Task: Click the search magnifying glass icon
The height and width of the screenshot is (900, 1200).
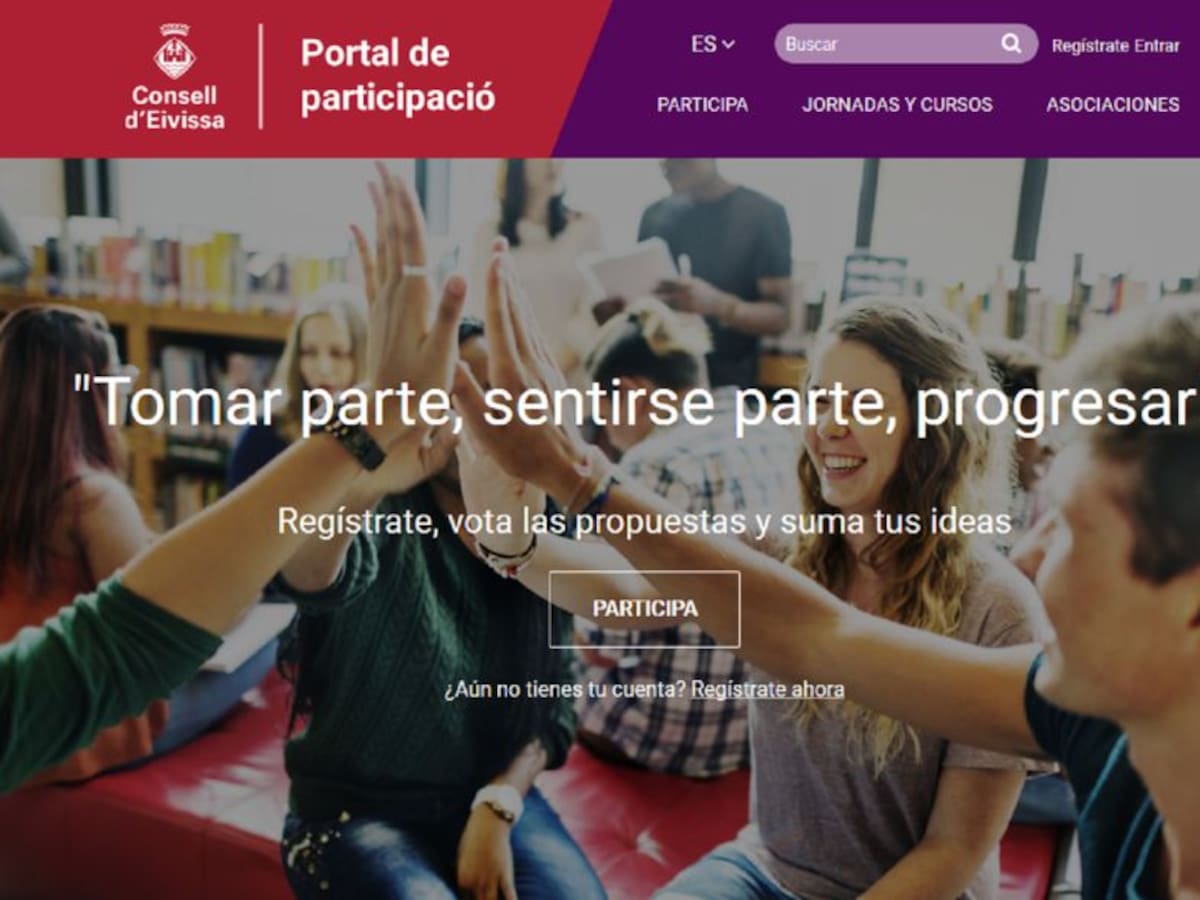Action: click(x=1011, y=44)
